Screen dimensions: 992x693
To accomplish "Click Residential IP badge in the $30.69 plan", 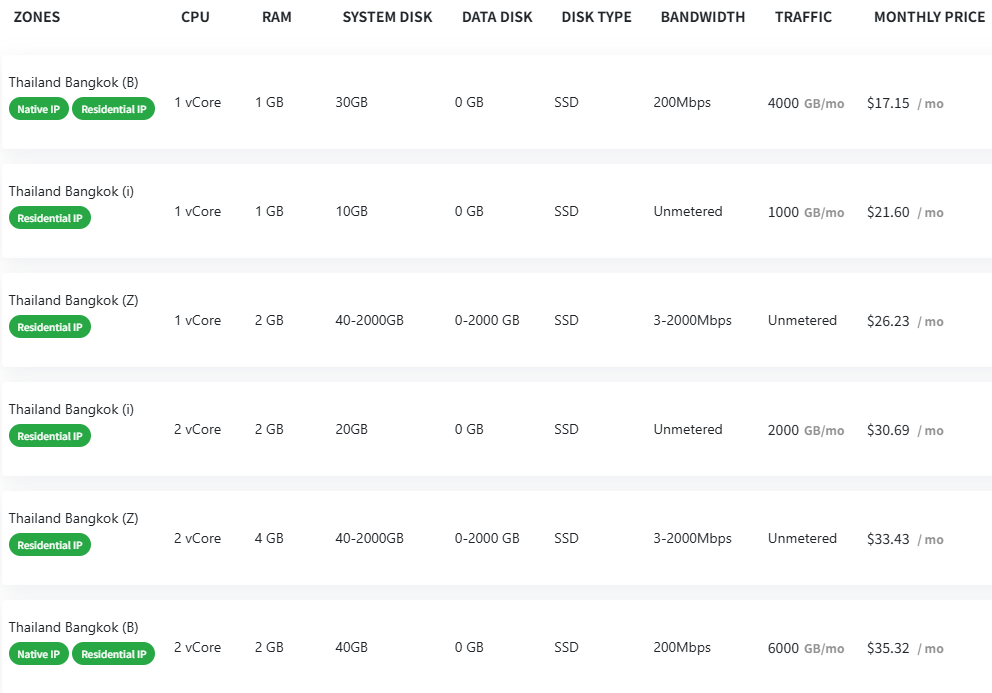I will (x=50, y=436).
